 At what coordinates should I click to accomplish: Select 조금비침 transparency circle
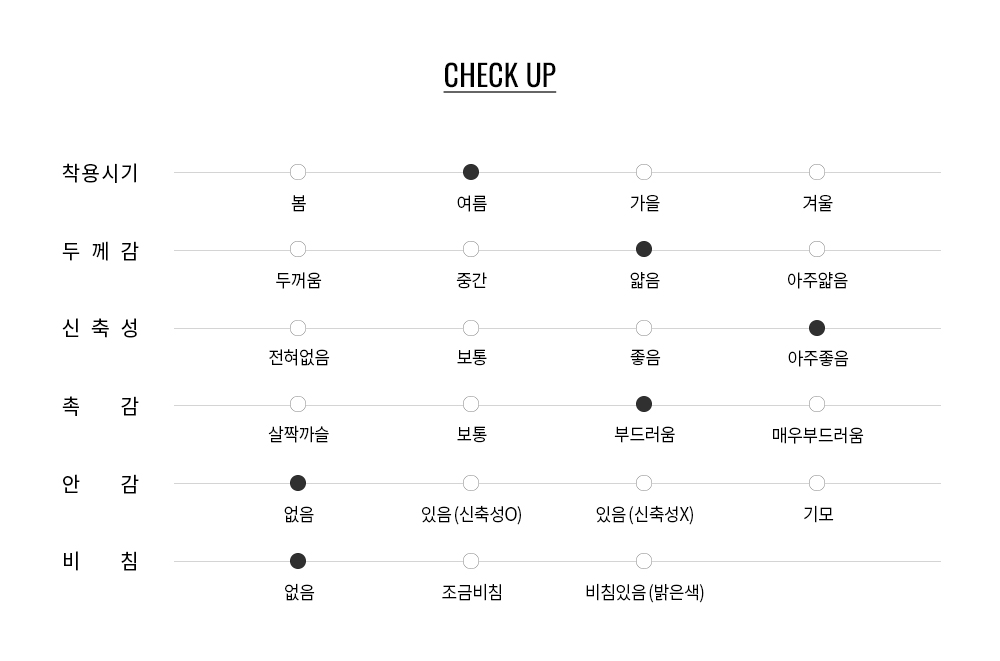(471, 561)
